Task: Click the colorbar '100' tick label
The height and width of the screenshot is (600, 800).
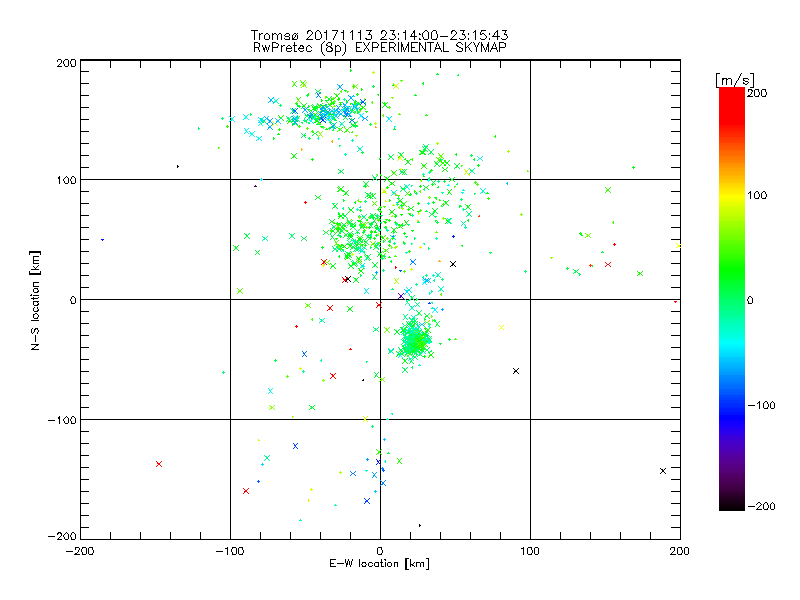Action: tap(757, 195)
